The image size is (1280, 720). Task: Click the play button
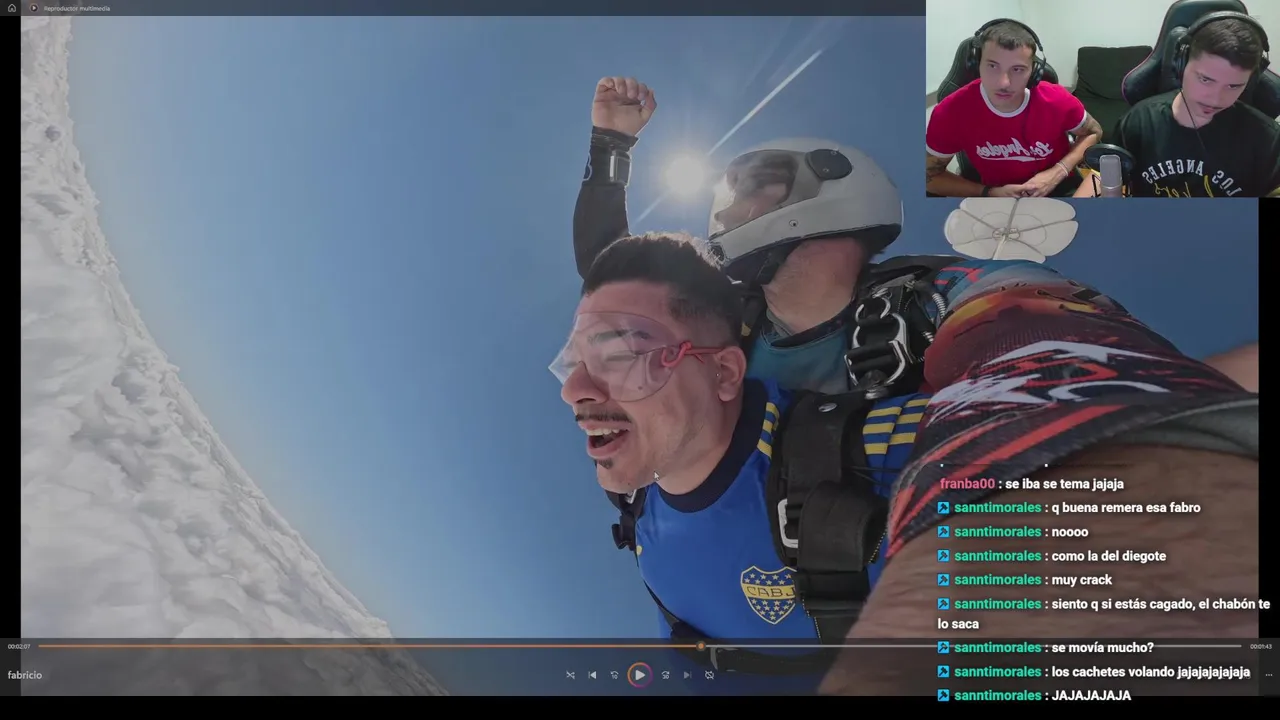pyautogui.click(x=639, y=675)
